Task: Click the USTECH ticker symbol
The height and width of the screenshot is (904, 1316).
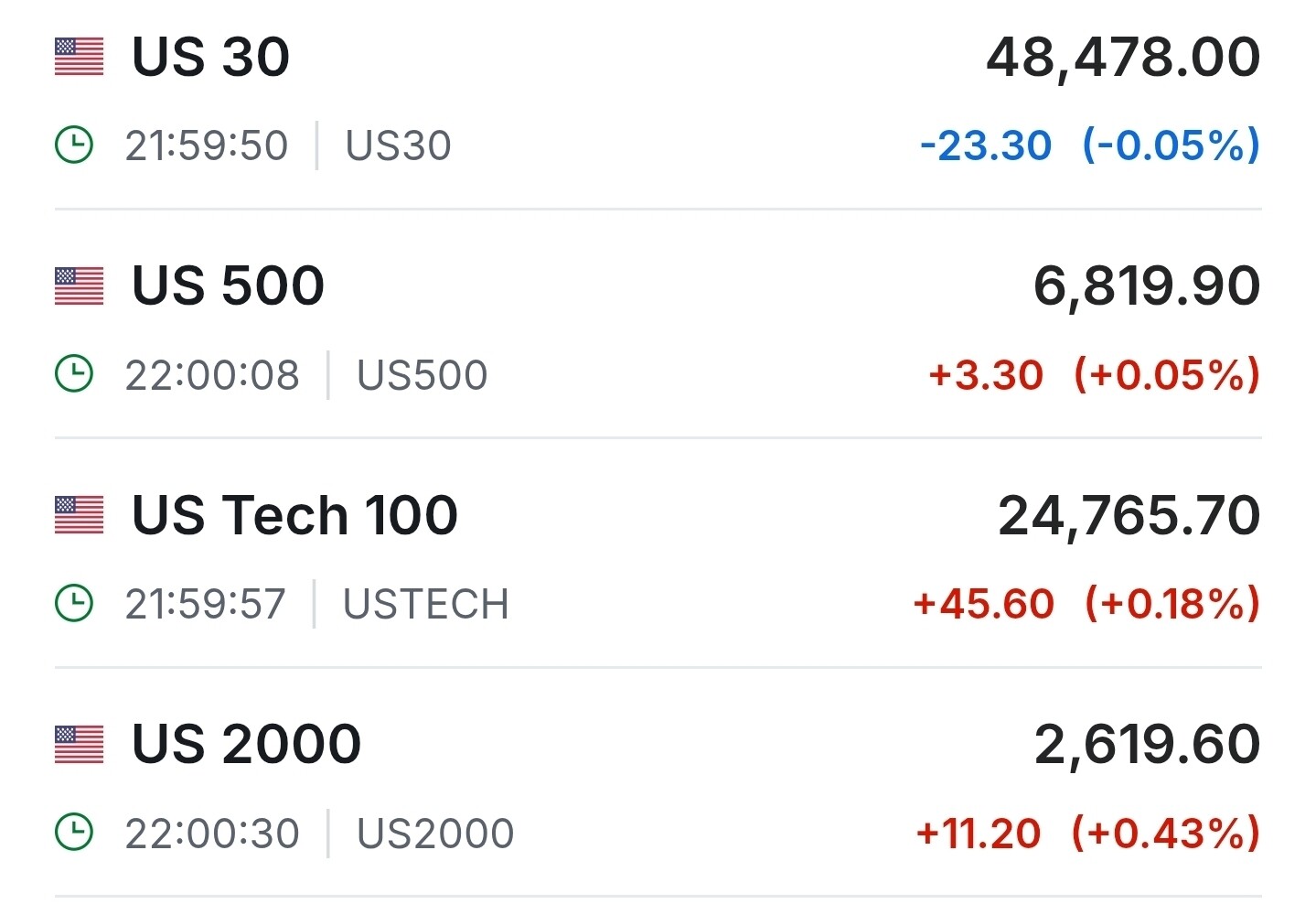Action: 425,604
